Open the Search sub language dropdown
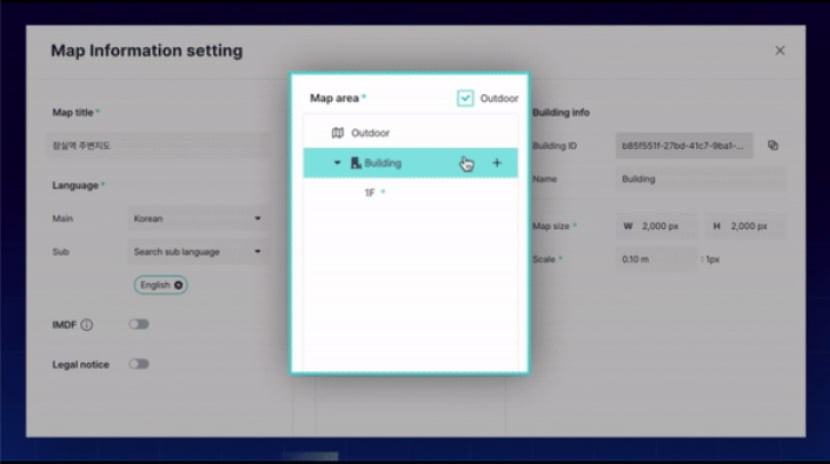 click(197, 252)
